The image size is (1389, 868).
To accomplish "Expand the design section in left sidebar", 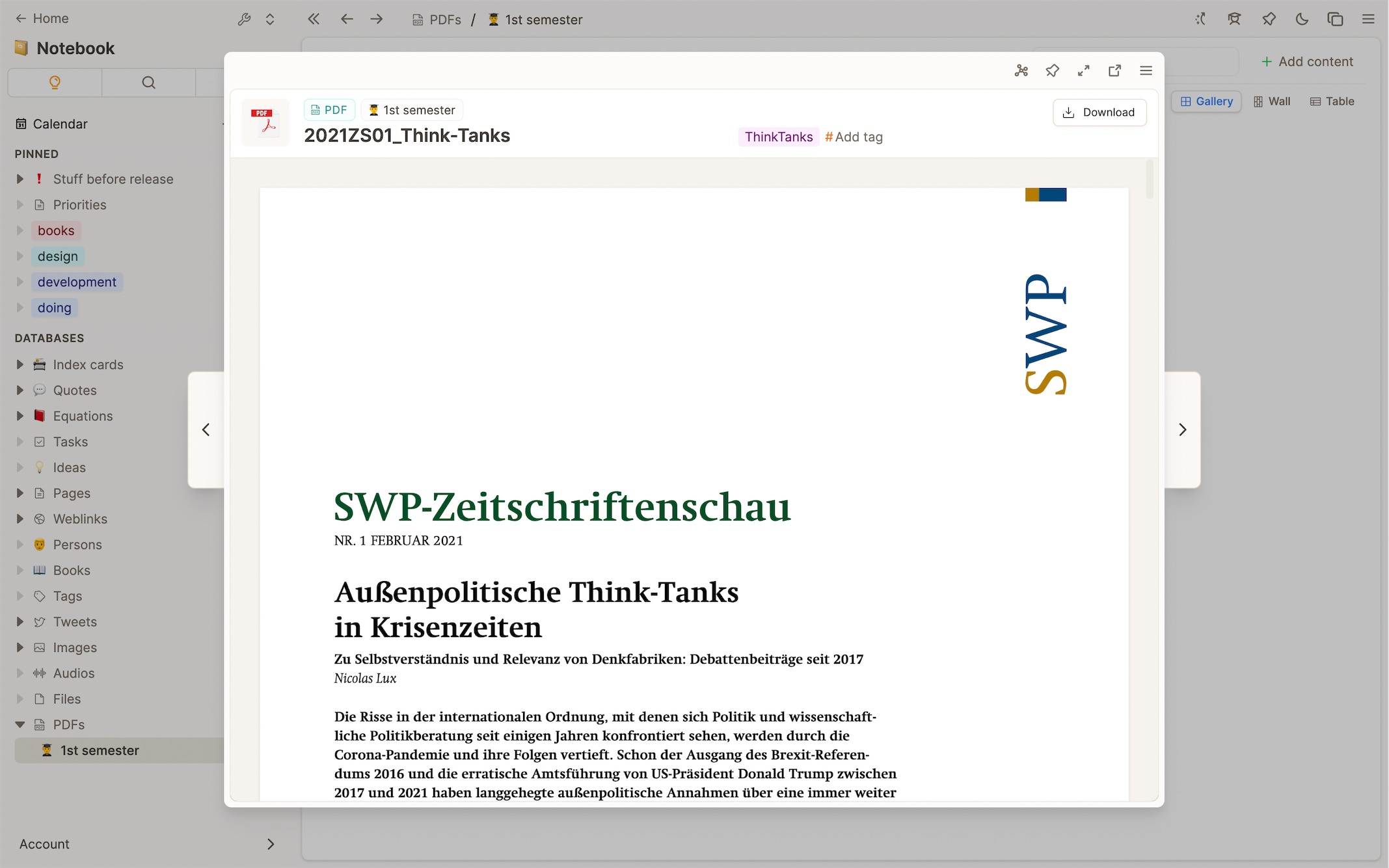I will pos(19,256).
